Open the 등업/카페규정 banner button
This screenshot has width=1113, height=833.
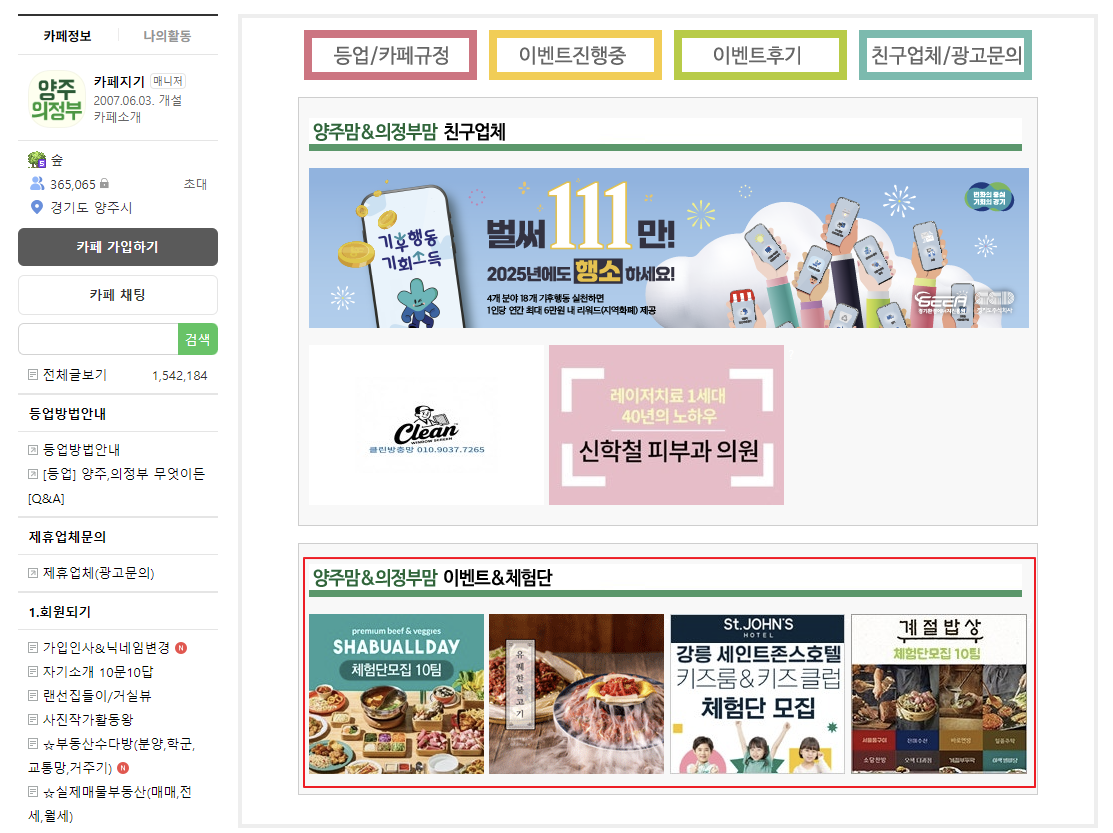tap(390, 55)
